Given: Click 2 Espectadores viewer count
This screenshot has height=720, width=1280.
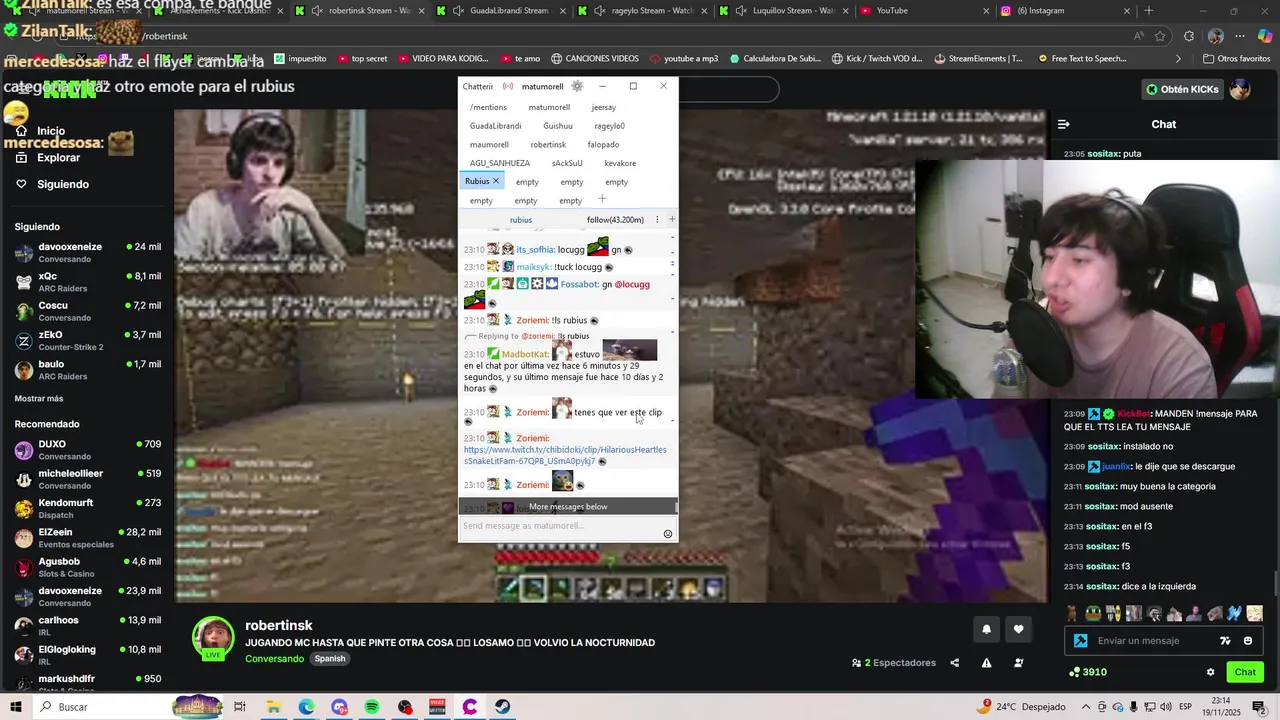Looking at the screenshot, I should [893, 662].
